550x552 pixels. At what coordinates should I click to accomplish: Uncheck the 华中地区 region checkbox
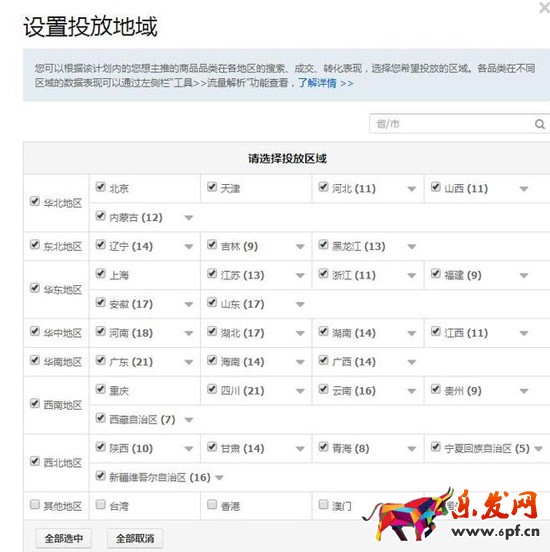(35, 331)
